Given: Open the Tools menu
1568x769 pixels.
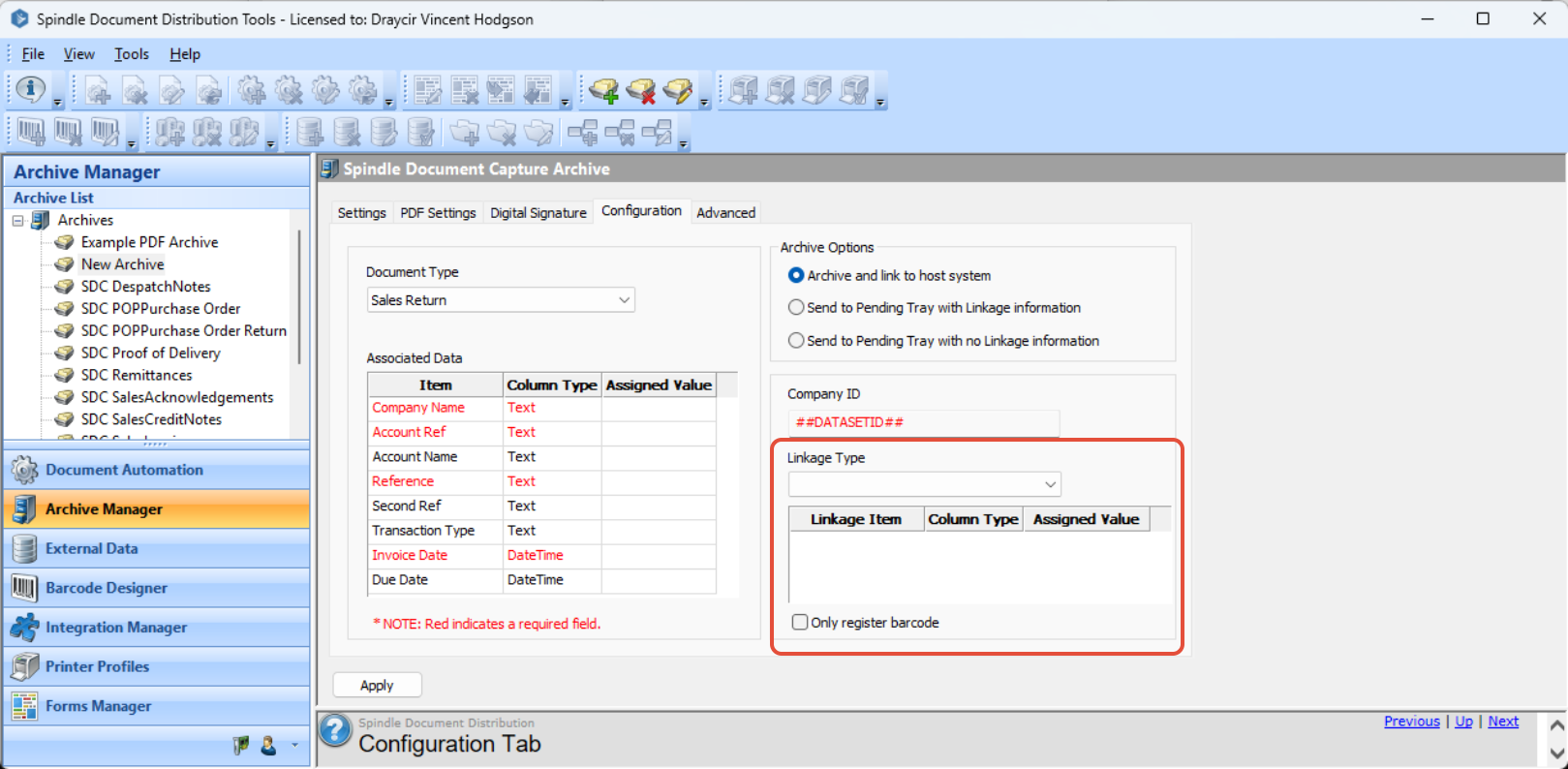Looking at the screenshot, I should (x=132, y=54).
